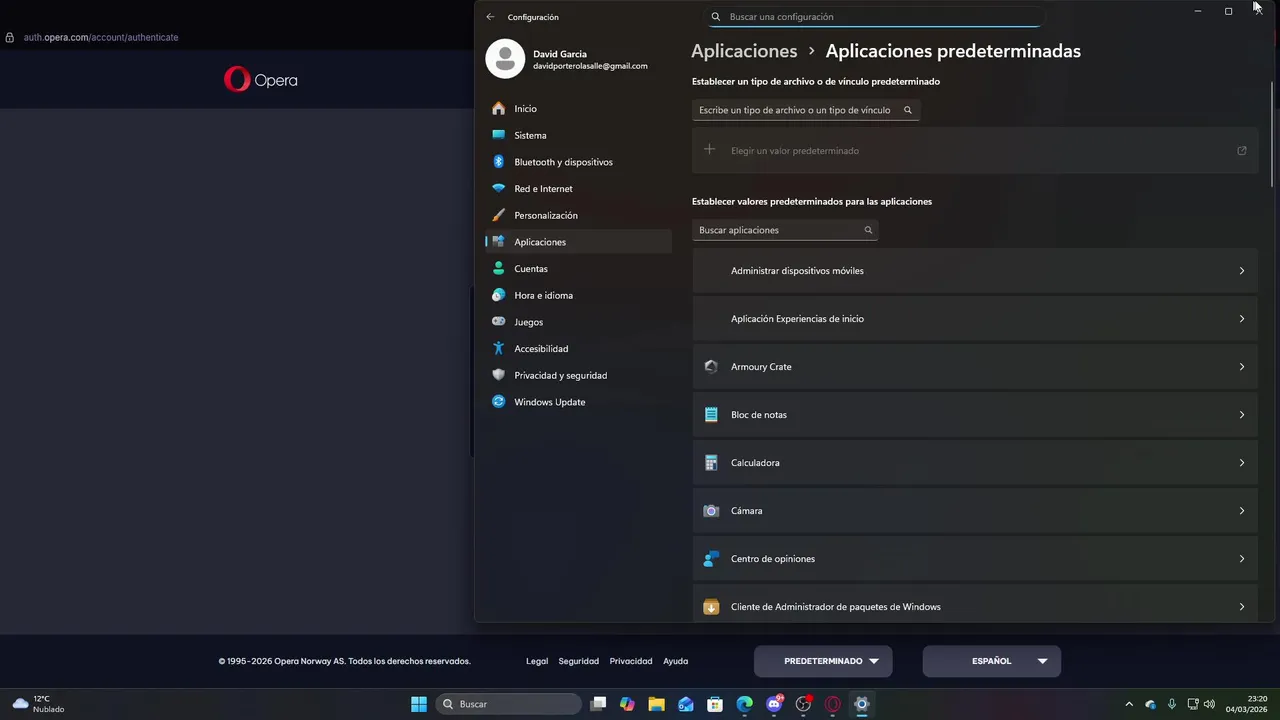Open Microsoft Edge from the taskbar

pyautogui.click(x=745, y=704)
